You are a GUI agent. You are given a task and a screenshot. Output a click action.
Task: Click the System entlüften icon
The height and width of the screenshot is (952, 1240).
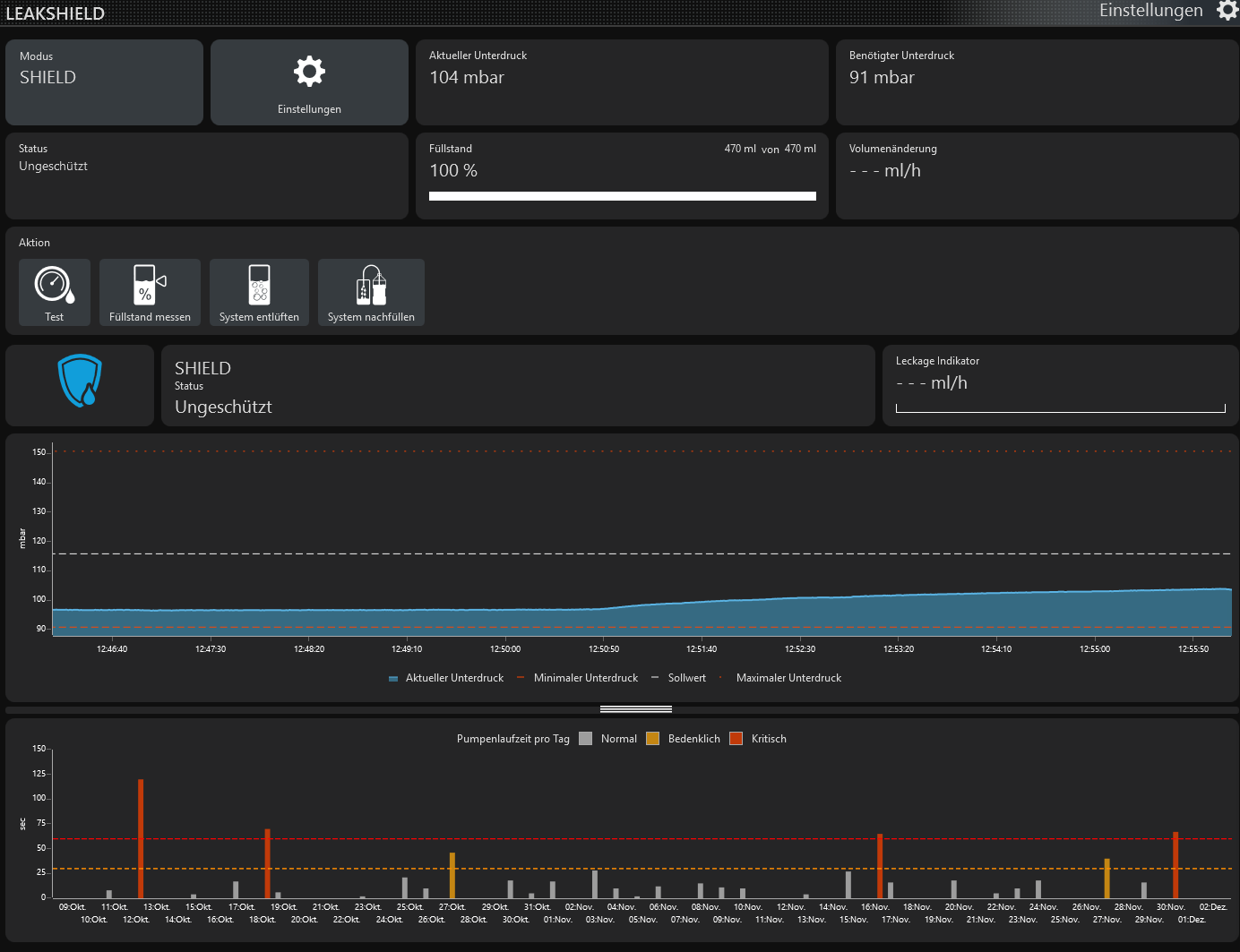click(259, 285)
